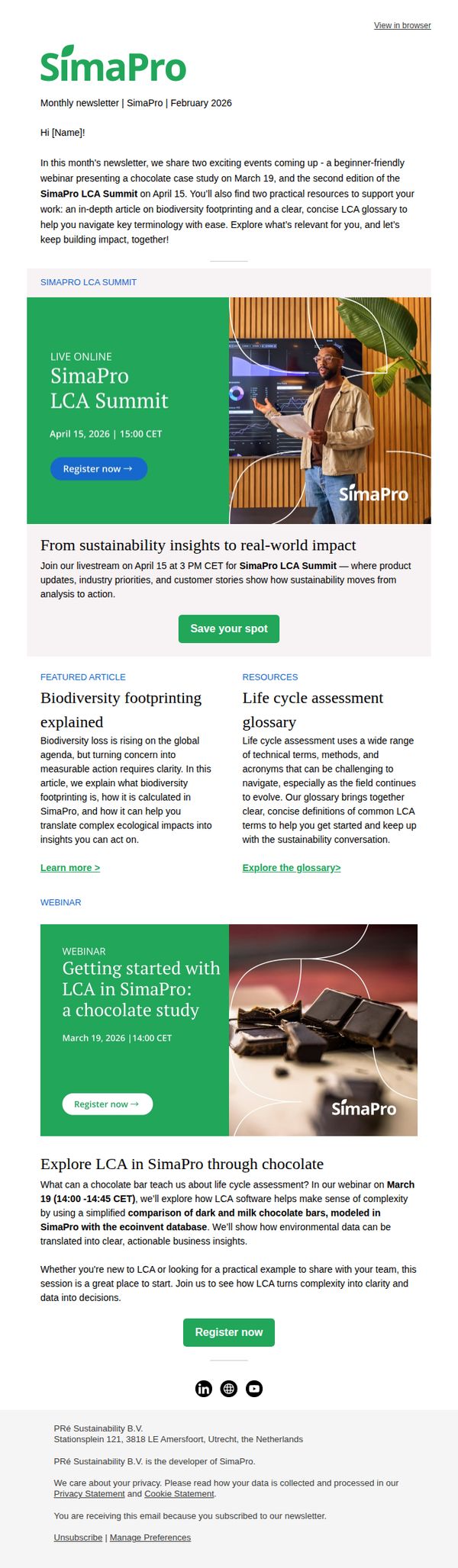This screenshot has width=458, height=1568.
Task: Click white Register now button in webinar banner
Action: point(108,1104)
